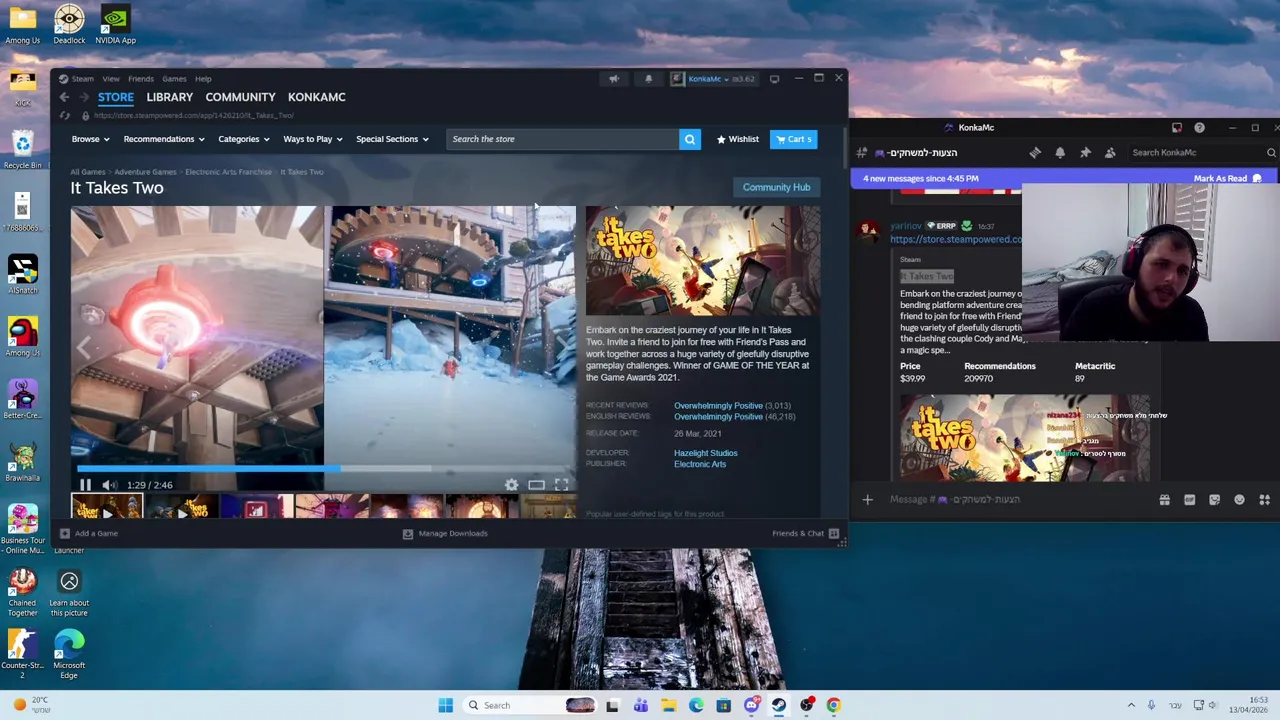Open the Hazelight Studios developer link
Viewport: 1280px width, 720px height.
(705, 453)
